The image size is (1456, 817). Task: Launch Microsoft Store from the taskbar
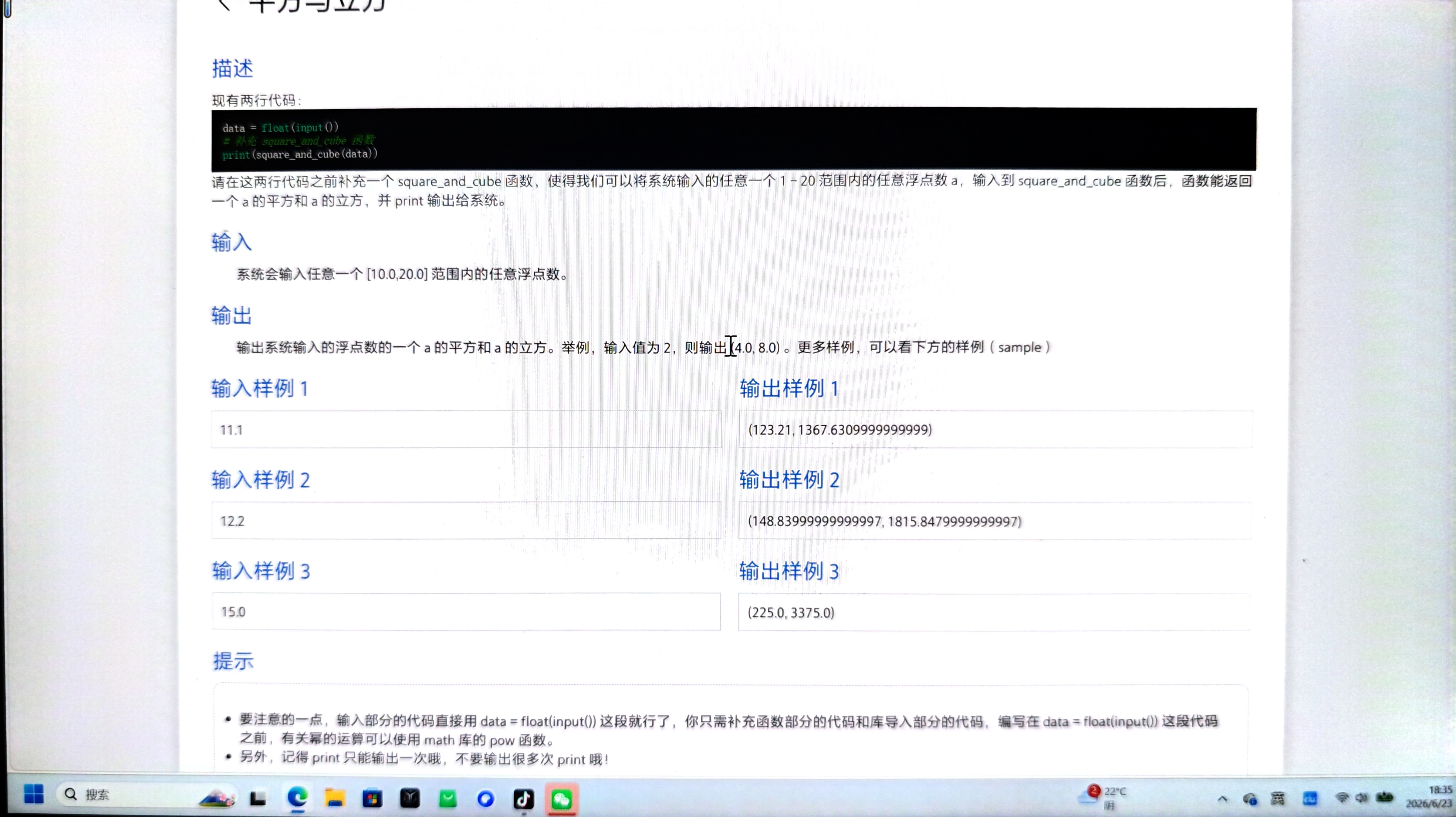pos(372,799)
